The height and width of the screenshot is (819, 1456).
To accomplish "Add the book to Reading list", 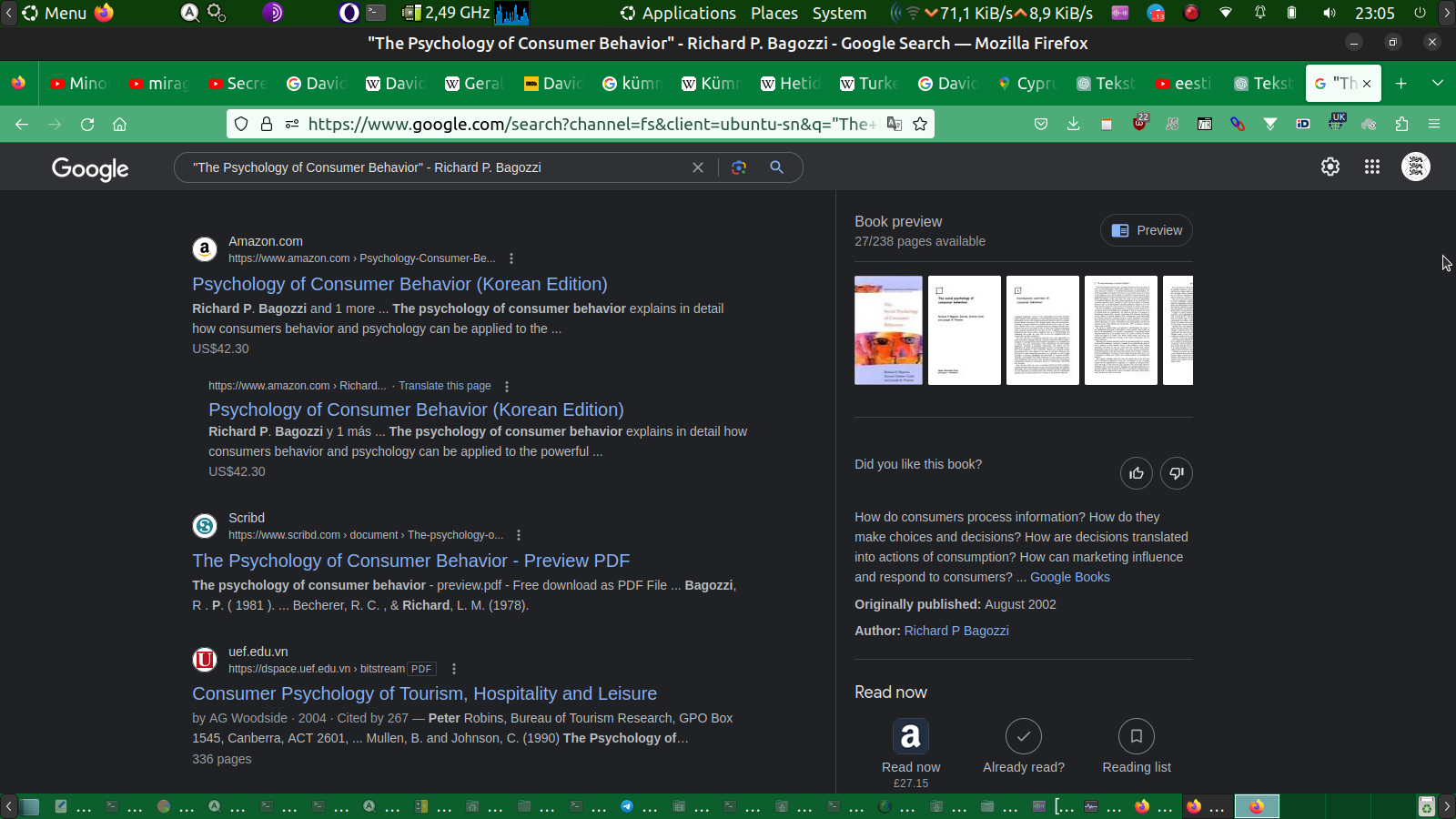I will click(x=1137, y=747).
